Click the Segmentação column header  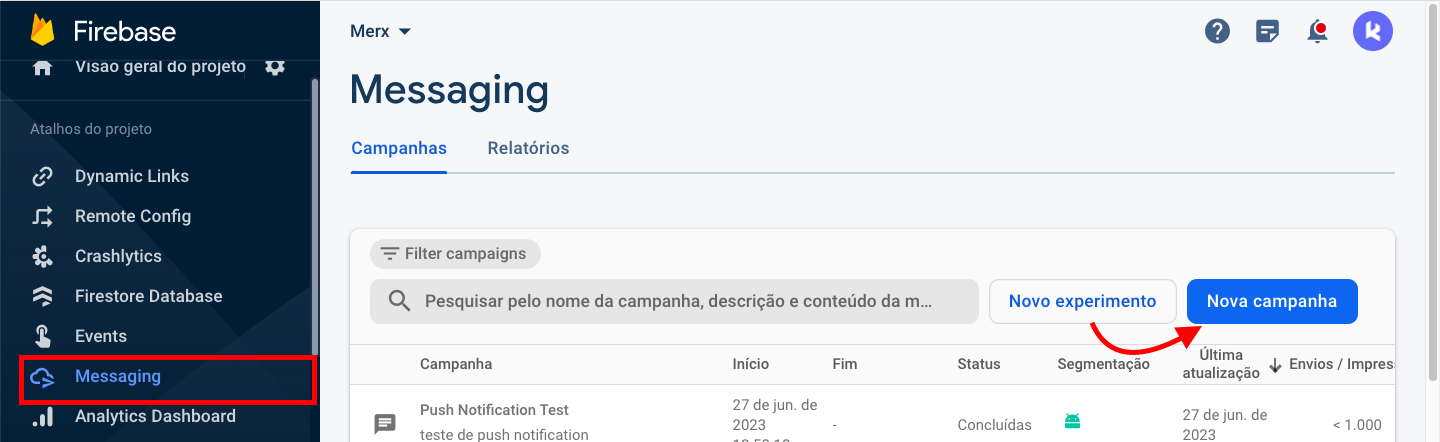click(1103, 364)
